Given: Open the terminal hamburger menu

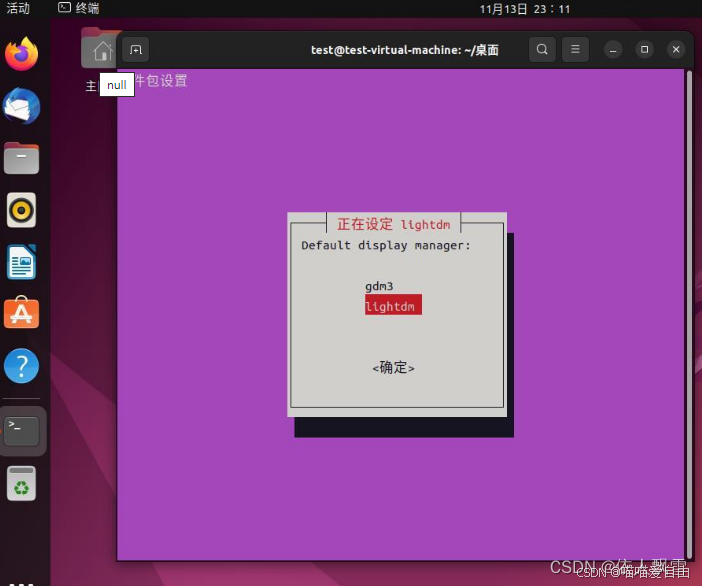Looking at the screenshot, I should (x=575, y=49).
